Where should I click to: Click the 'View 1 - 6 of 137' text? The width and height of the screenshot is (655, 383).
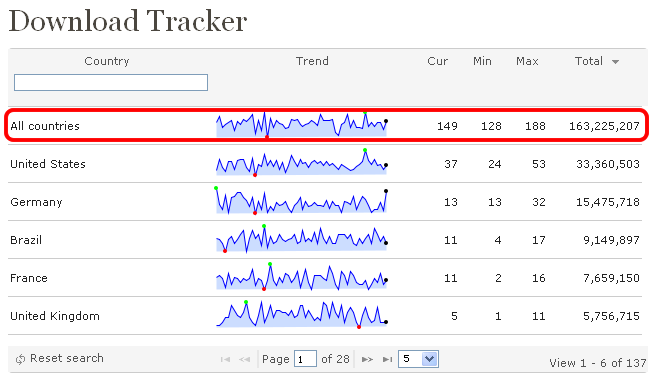(598, 363)
